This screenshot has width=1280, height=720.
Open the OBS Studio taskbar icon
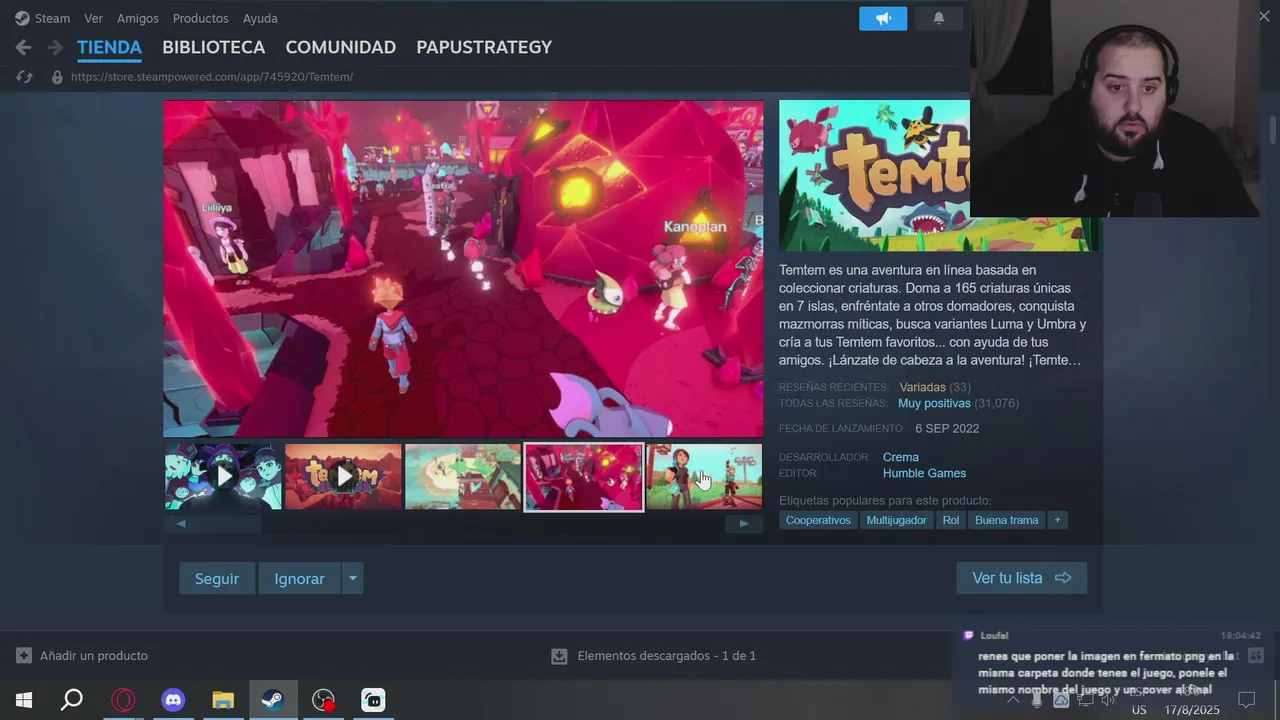323,700
